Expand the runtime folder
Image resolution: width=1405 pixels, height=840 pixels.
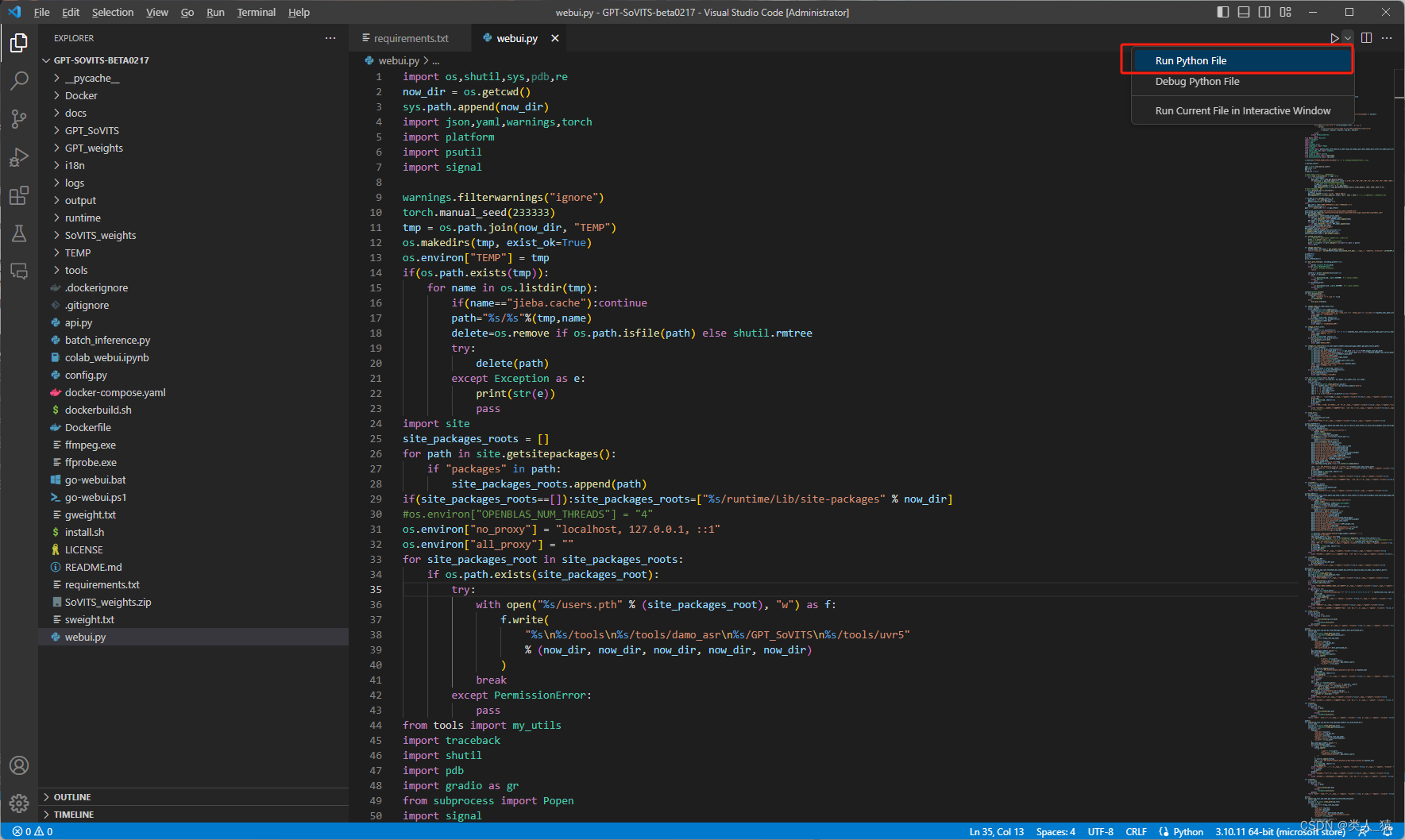[x=195, y=218]
